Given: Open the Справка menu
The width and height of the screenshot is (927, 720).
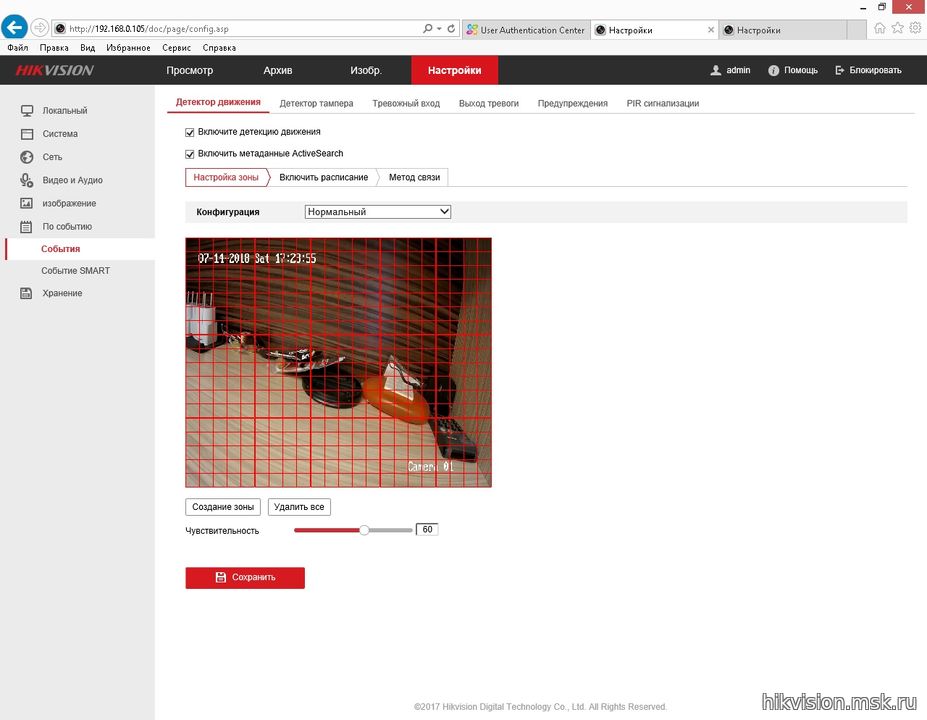Looking at the screenshot, I should pyautogui.click(x=219, y=48).
